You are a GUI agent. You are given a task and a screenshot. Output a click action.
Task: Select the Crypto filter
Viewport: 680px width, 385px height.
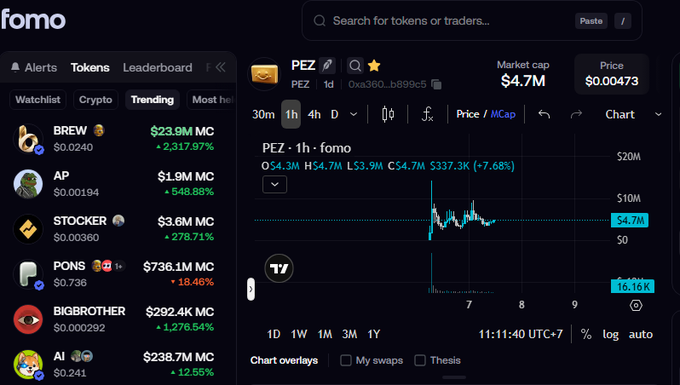[x=95, y=100]
